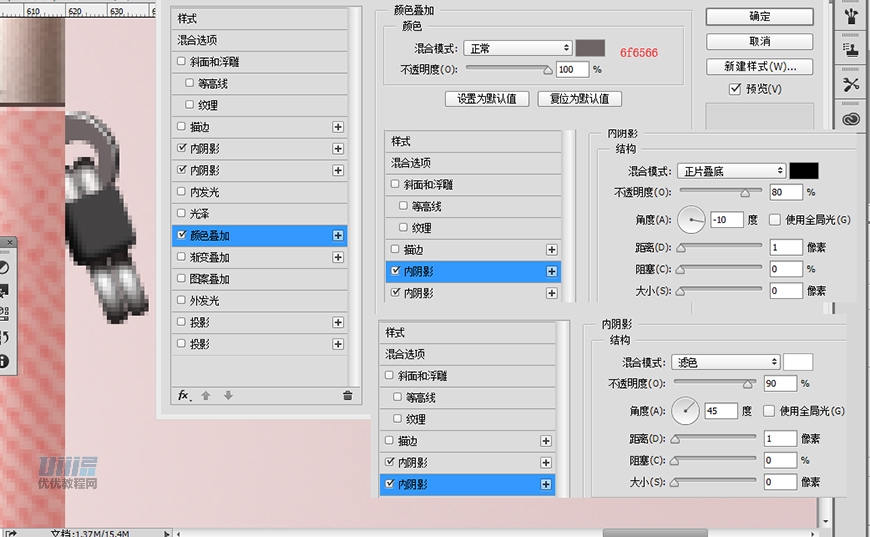The height and width of the screenshot is (537, 870).
Task: Move effect up with the up arrow icon
Action: pyautogui.click(x=206, y=396)
